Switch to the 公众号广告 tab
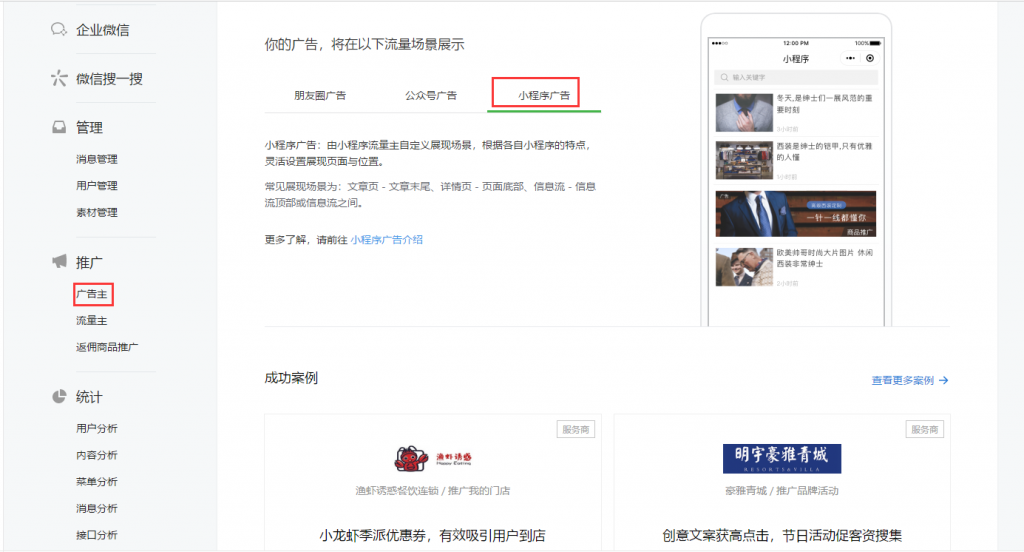This screenshot has height=552, width=1024. (x=431, y=95)
